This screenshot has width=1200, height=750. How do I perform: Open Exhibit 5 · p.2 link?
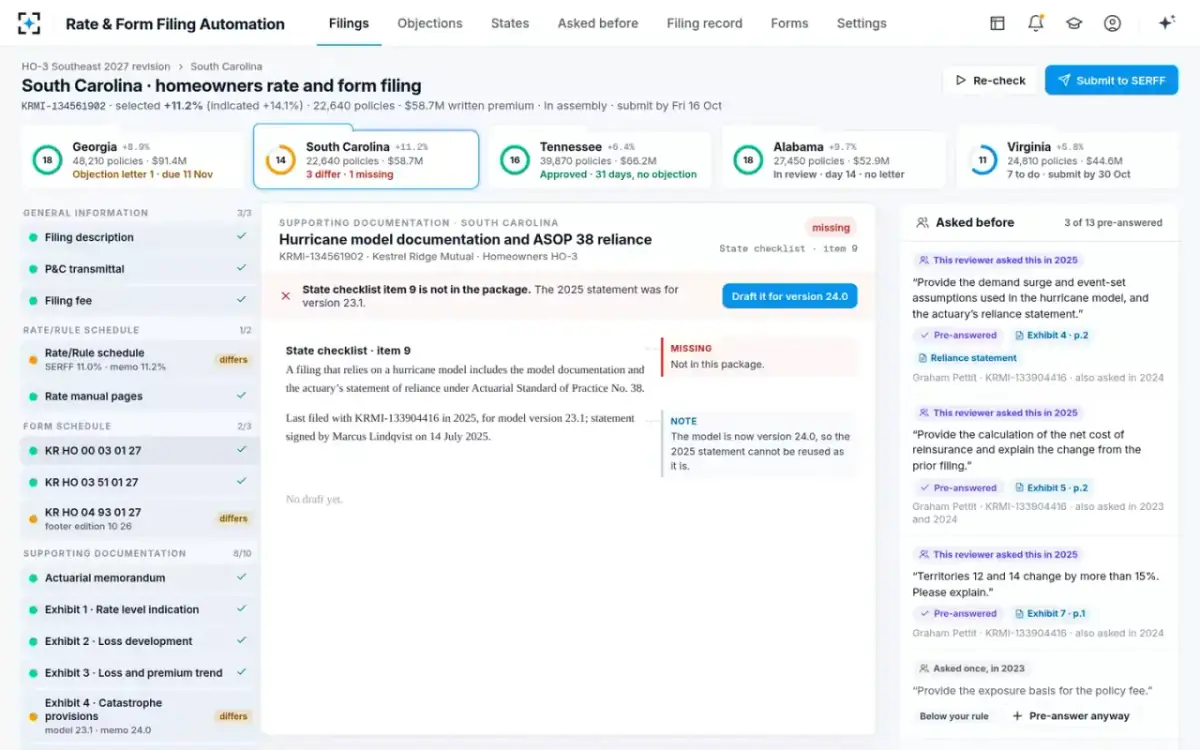click(x=1052, y=488)
